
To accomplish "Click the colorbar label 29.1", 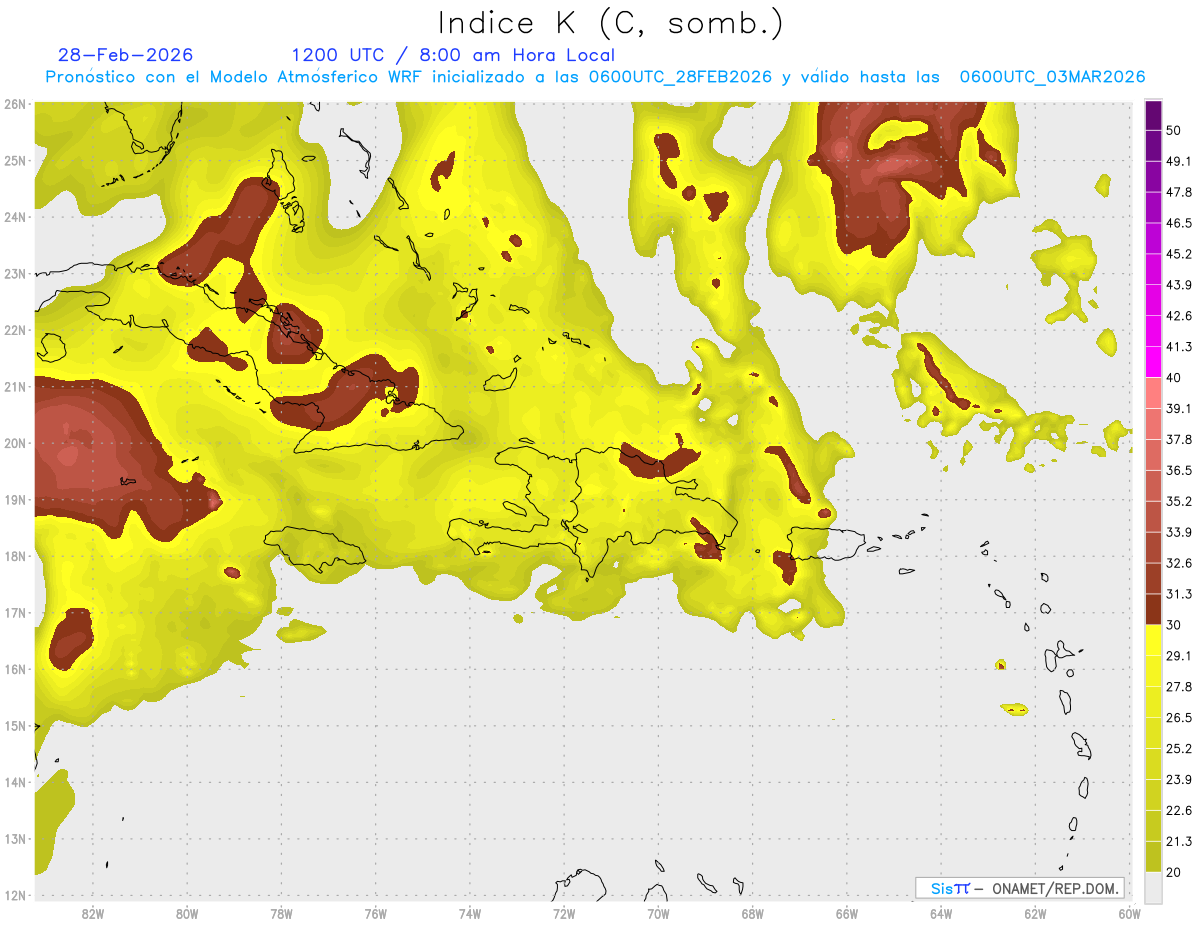I will [x=1178, y=656].
